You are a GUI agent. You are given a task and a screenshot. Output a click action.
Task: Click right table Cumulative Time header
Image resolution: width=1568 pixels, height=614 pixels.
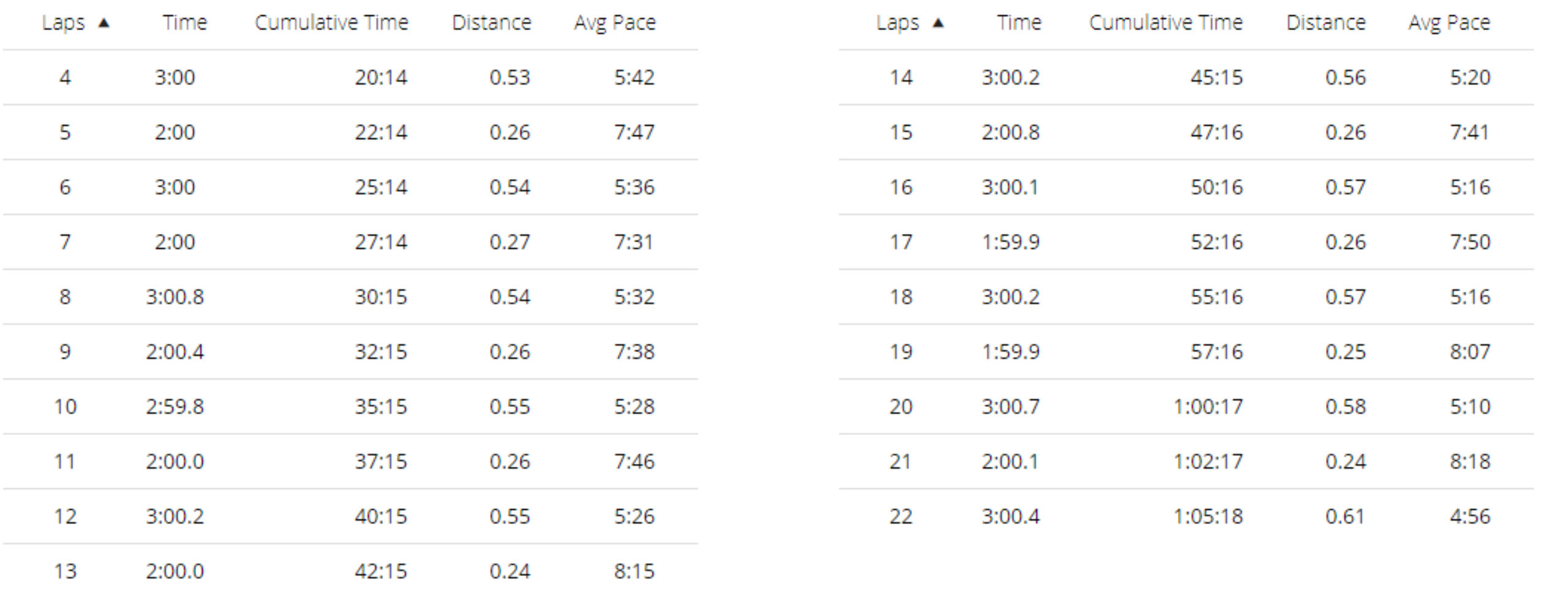(x=1166, y=23)
